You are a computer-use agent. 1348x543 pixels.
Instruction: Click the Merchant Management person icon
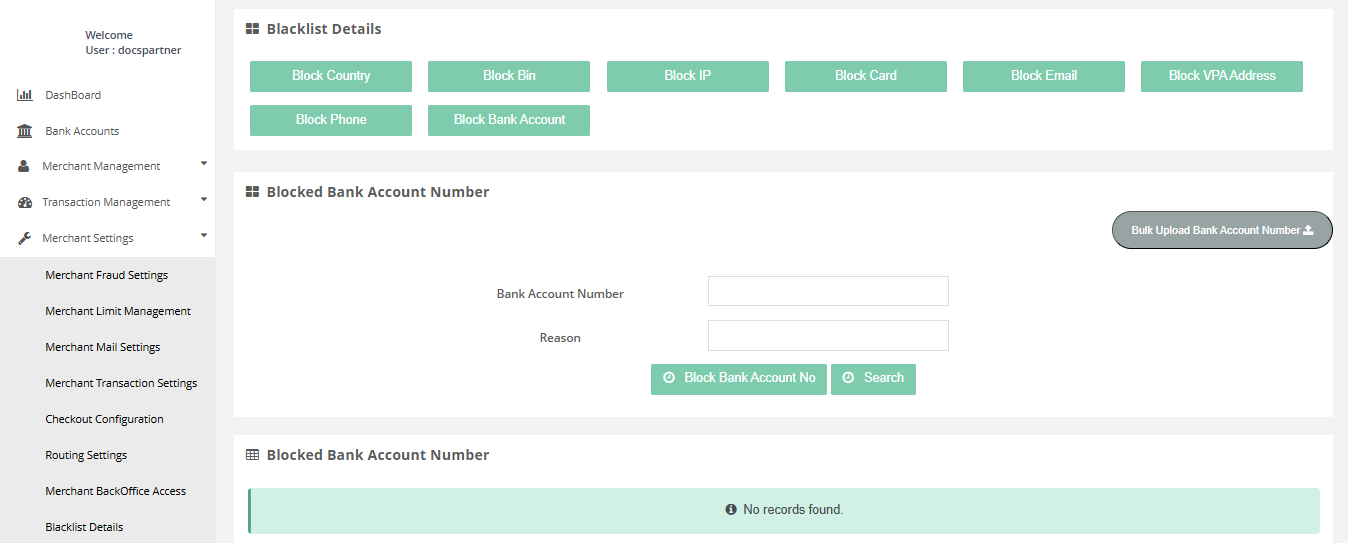(x=24, y=166)
